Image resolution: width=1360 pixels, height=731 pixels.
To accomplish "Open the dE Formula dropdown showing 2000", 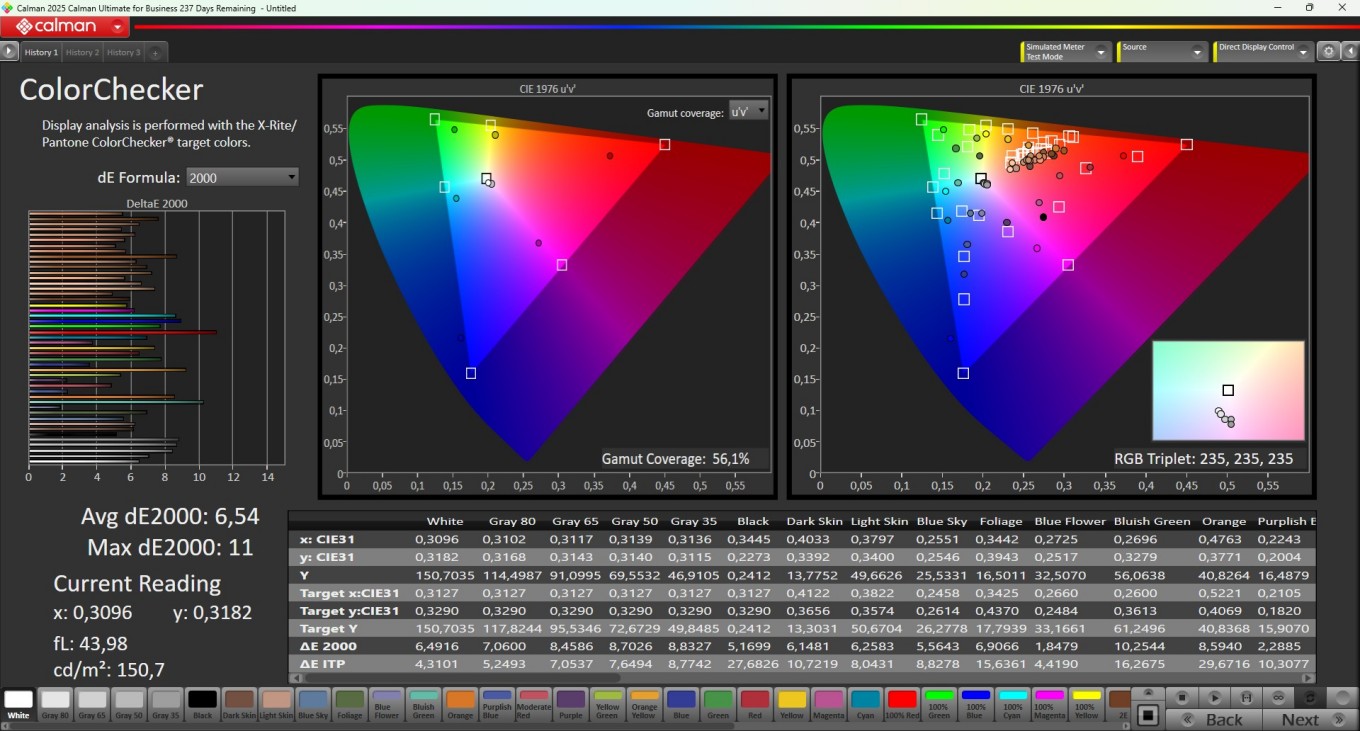I will point(242,177).
